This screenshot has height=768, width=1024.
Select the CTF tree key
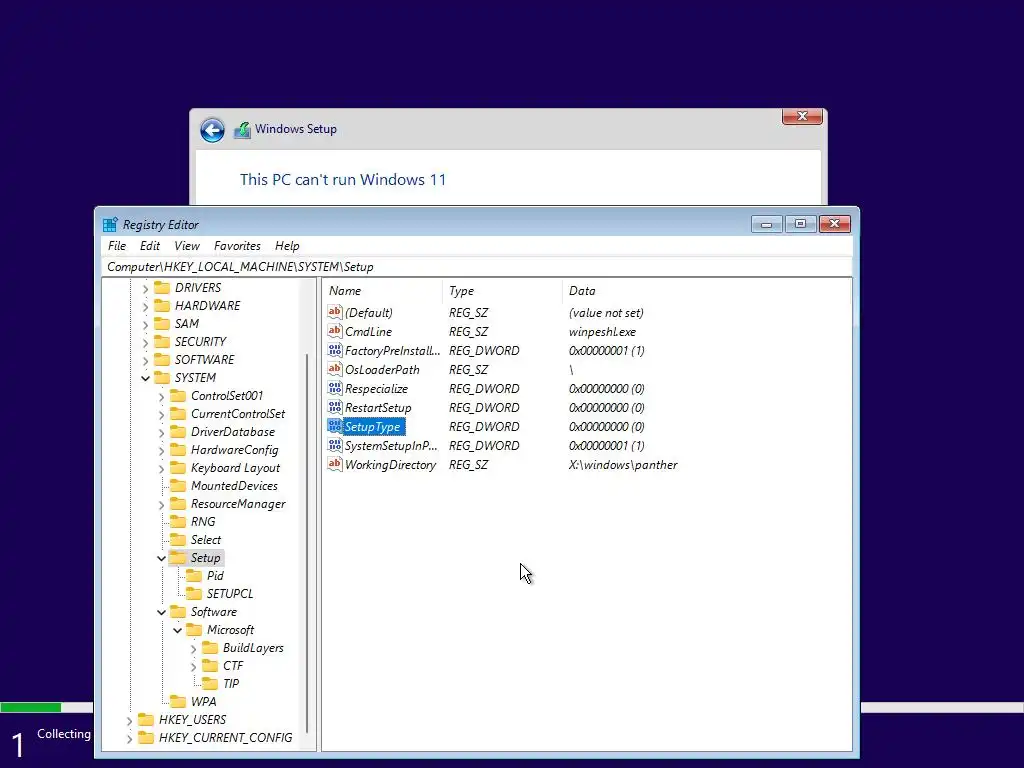click(x=232, y=665)
